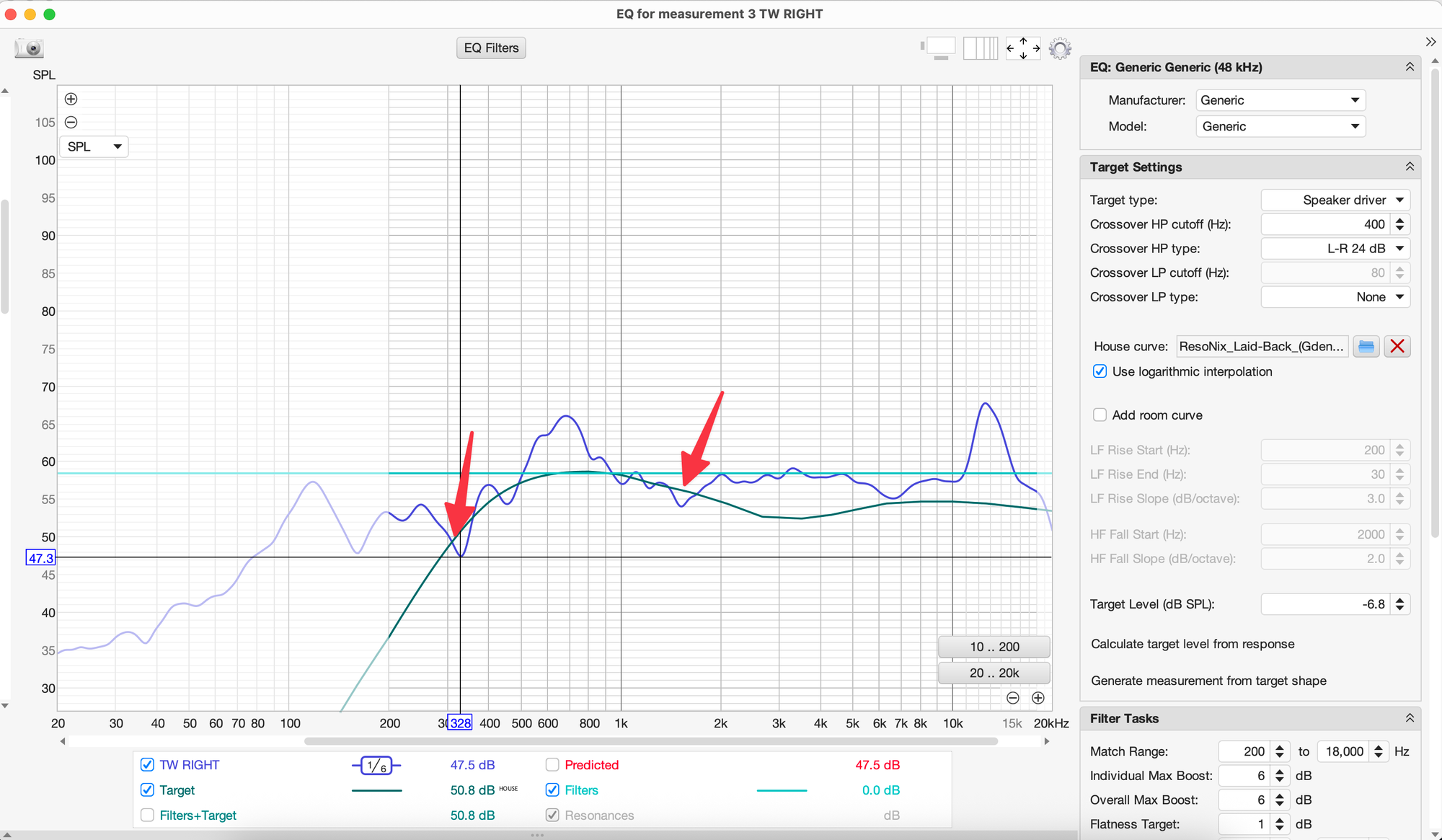The width and height of the screenshot is (1442, 840).
Task: Set range with 20 .. 20k button
Action: [994, 673]
